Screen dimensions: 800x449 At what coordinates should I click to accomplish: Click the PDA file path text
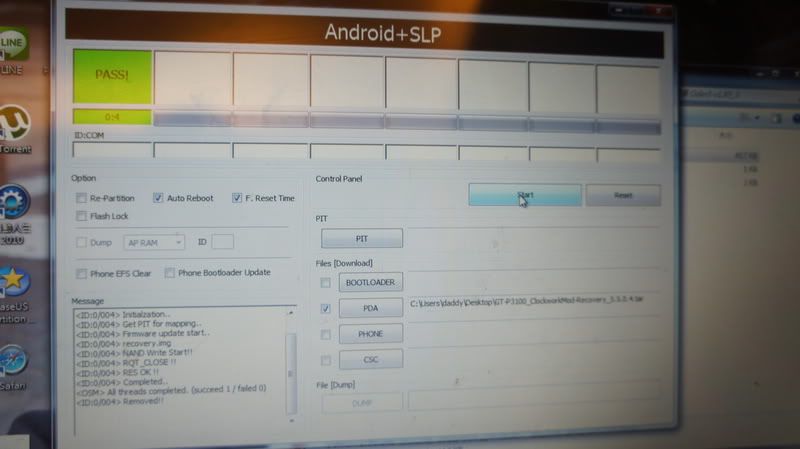526,301
